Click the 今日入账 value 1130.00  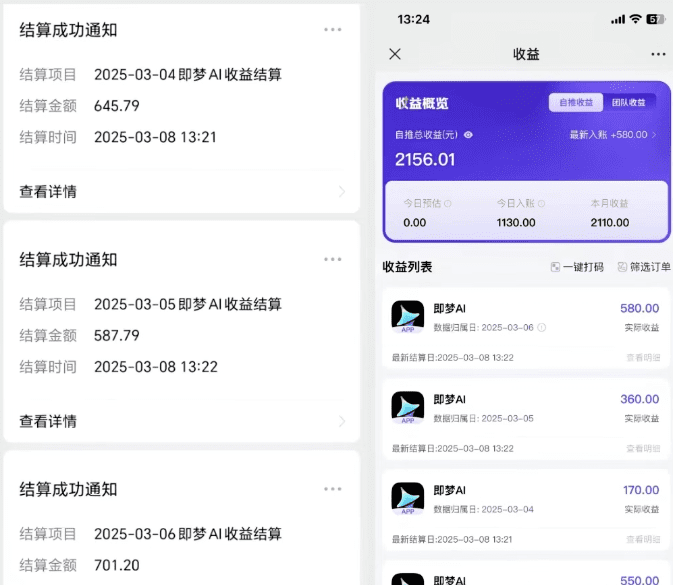pos(516,223)
